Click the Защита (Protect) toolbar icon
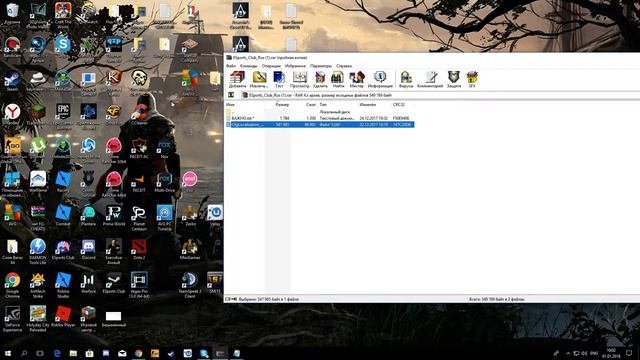640x360 pixels. (x=453, y=79)
